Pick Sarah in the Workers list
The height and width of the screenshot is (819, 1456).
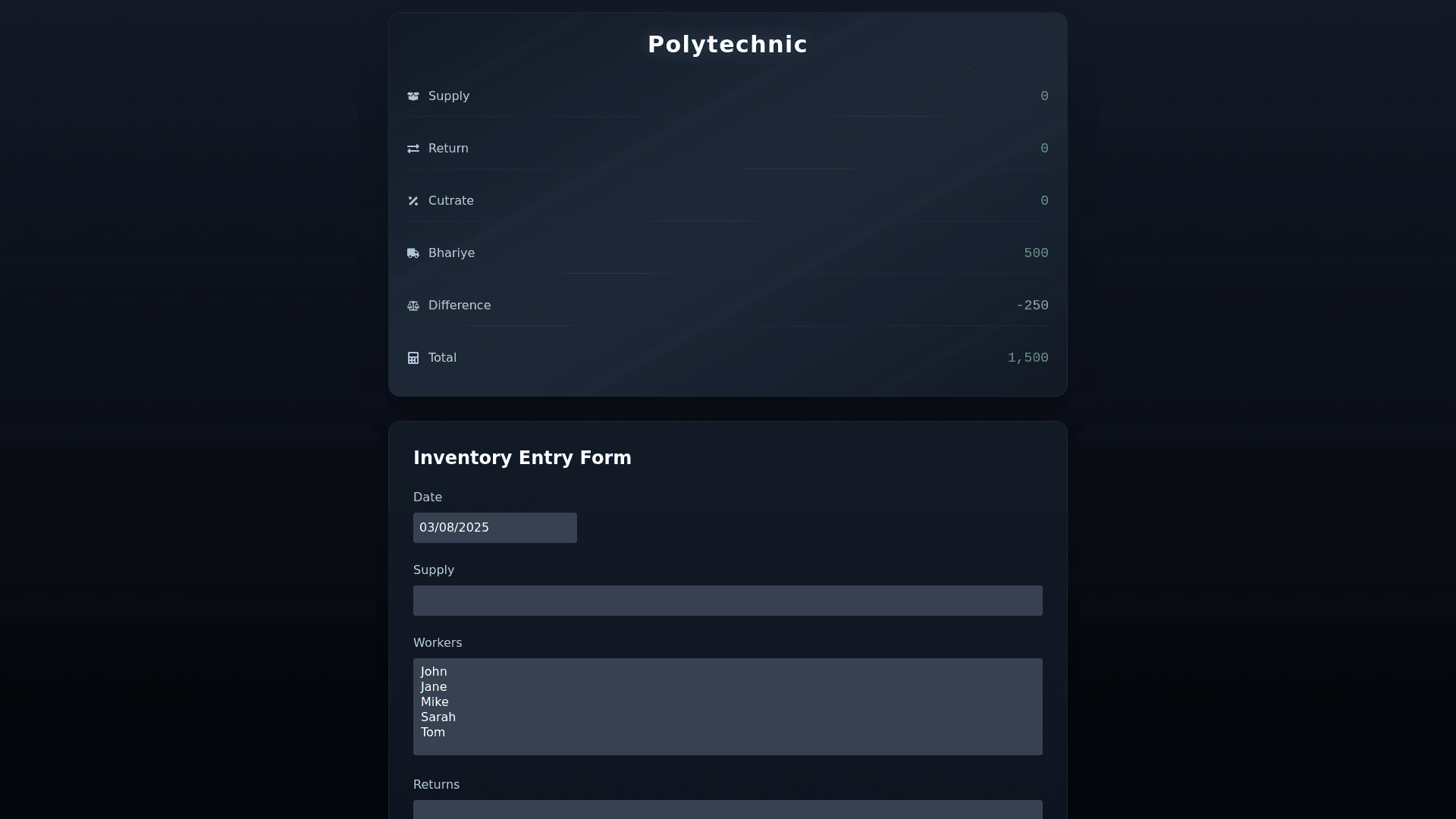(438, 717)
